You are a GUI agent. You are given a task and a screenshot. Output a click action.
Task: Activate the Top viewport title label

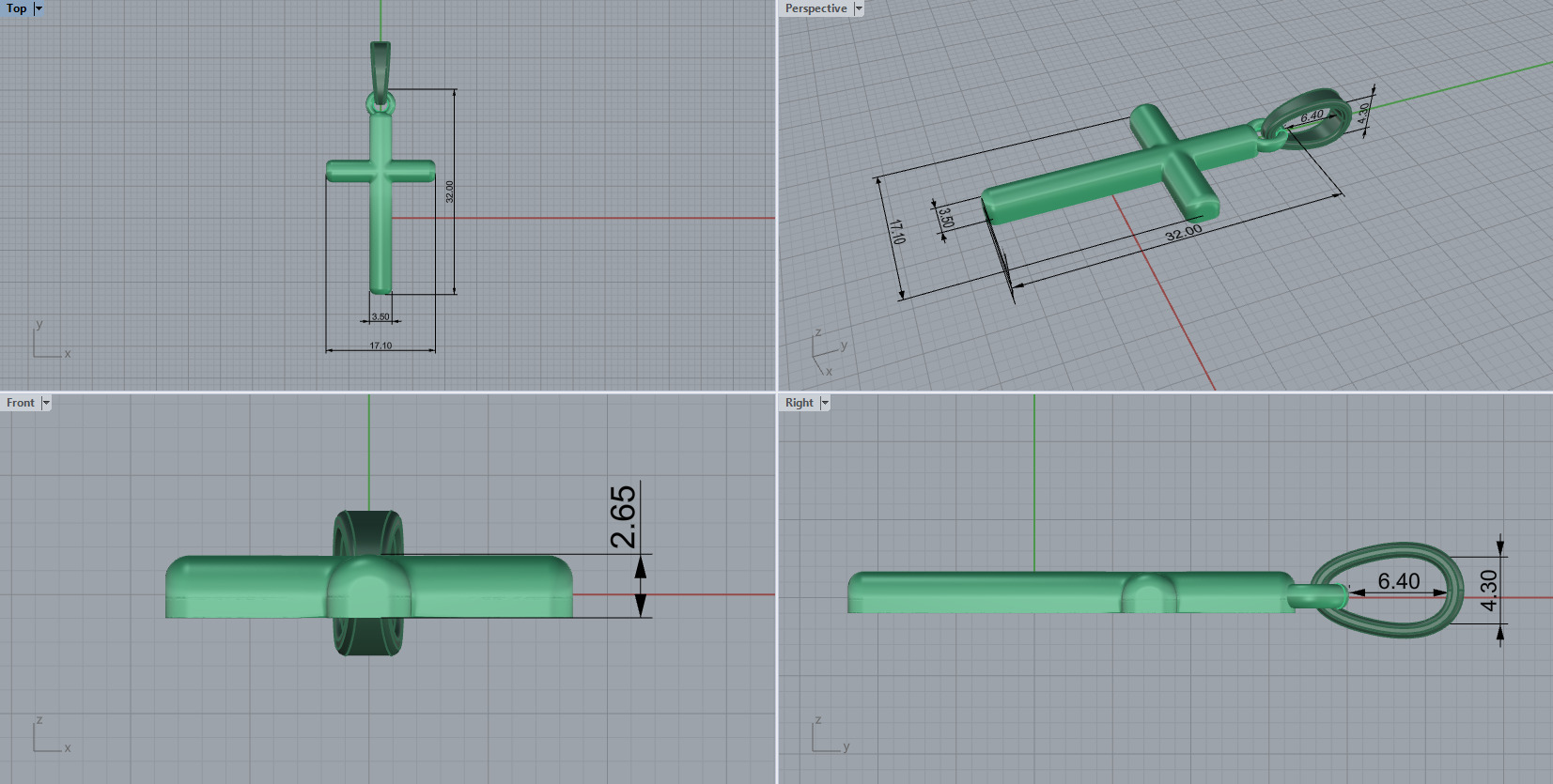[16, 8]
